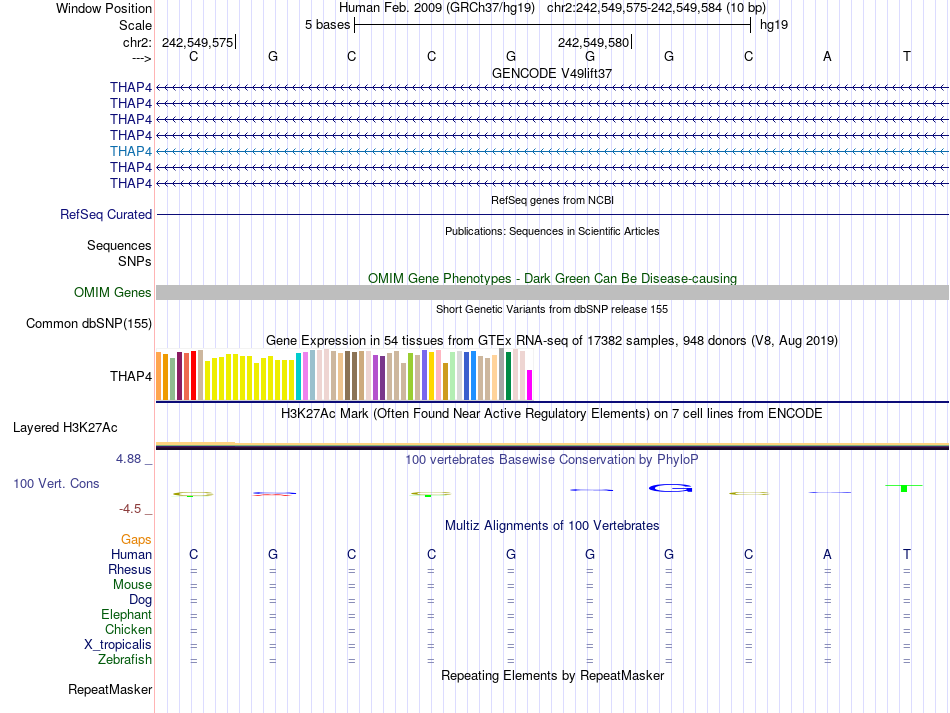Open the Layered H3K27Ac track label
The image size is (950, 713).
[x=65, y=428]
